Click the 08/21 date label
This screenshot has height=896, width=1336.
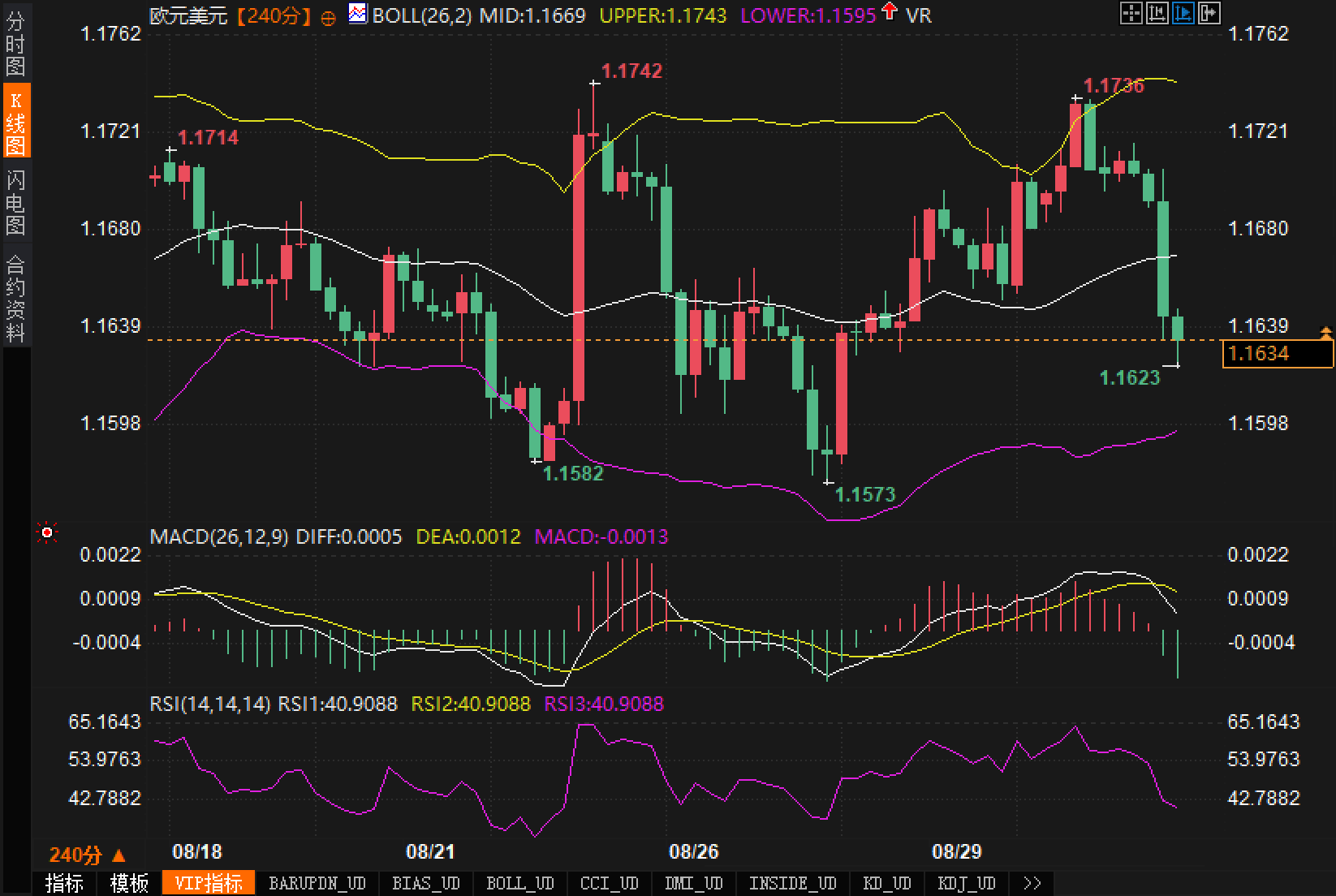(430, 851)
